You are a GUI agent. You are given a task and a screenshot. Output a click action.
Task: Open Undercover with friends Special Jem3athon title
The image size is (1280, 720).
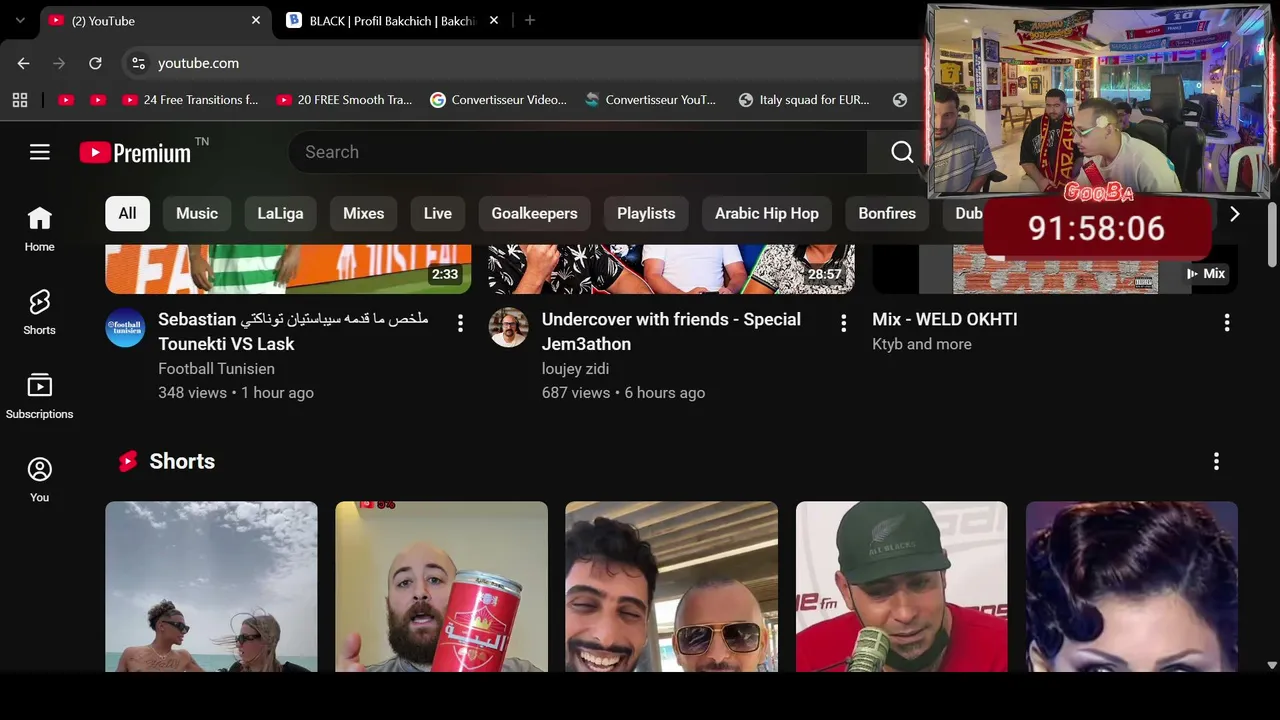[671, 331]
